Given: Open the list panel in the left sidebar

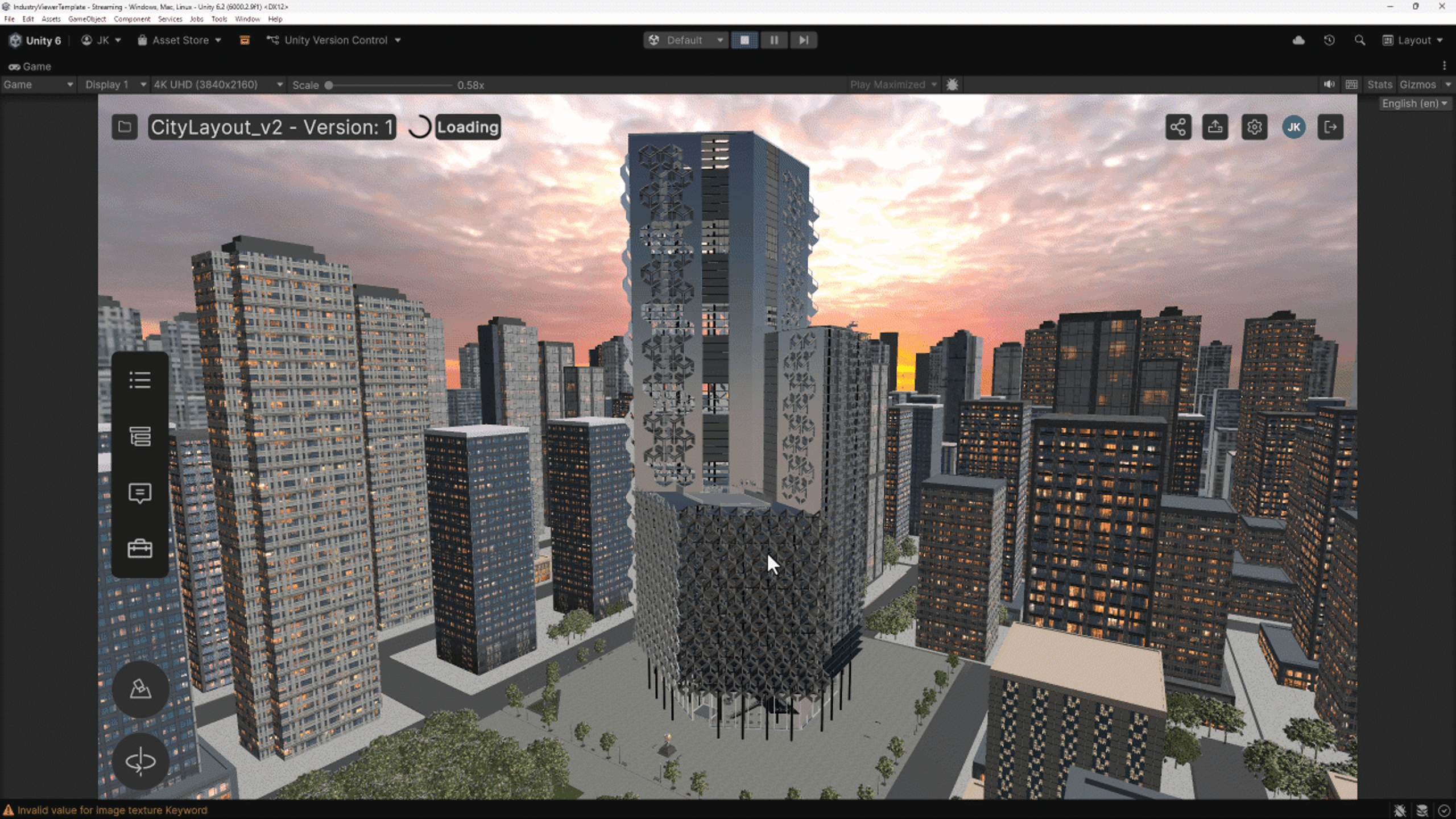Looking at the screenshot, I should (x=140, y=380).
